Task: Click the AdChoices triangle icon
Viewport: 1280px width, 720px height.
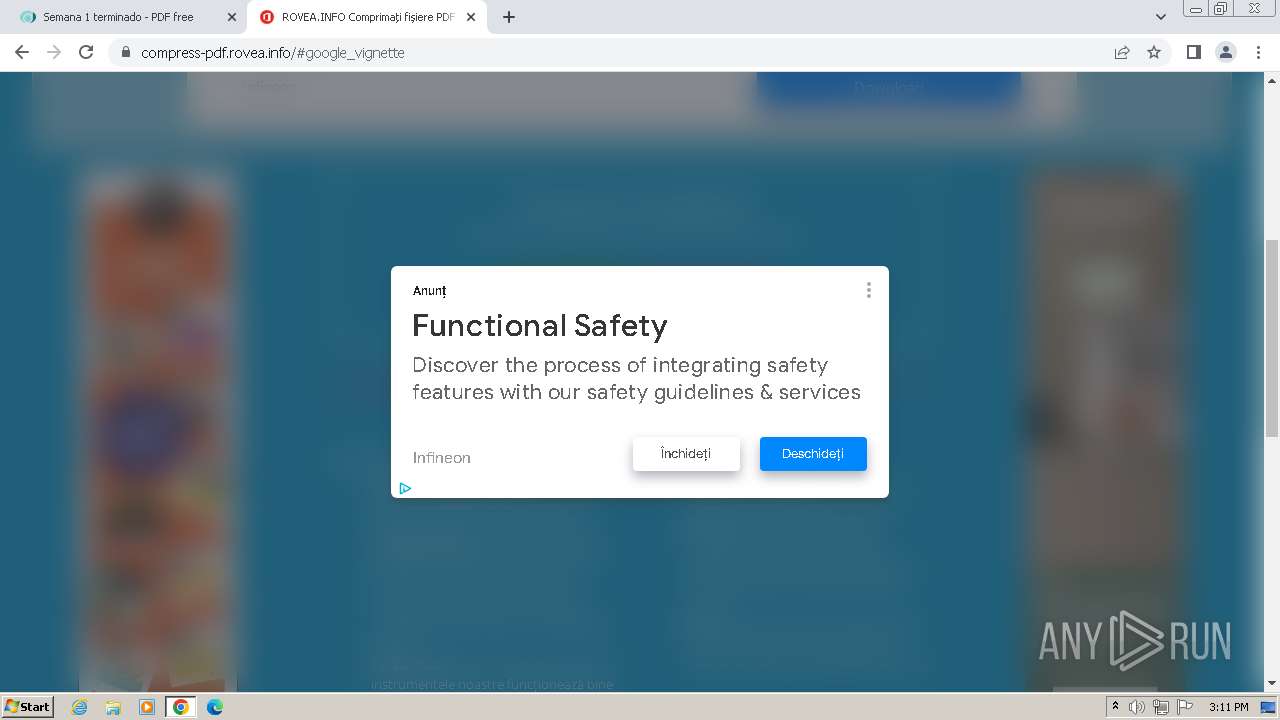Action: click(x=405, y=488)
